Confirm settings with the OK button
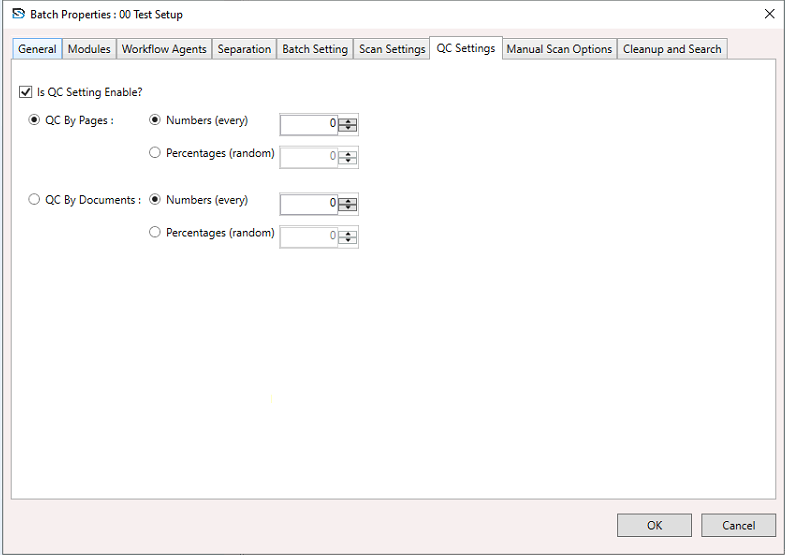This screenshot has height=555, width=785. (x=654, y=525)
